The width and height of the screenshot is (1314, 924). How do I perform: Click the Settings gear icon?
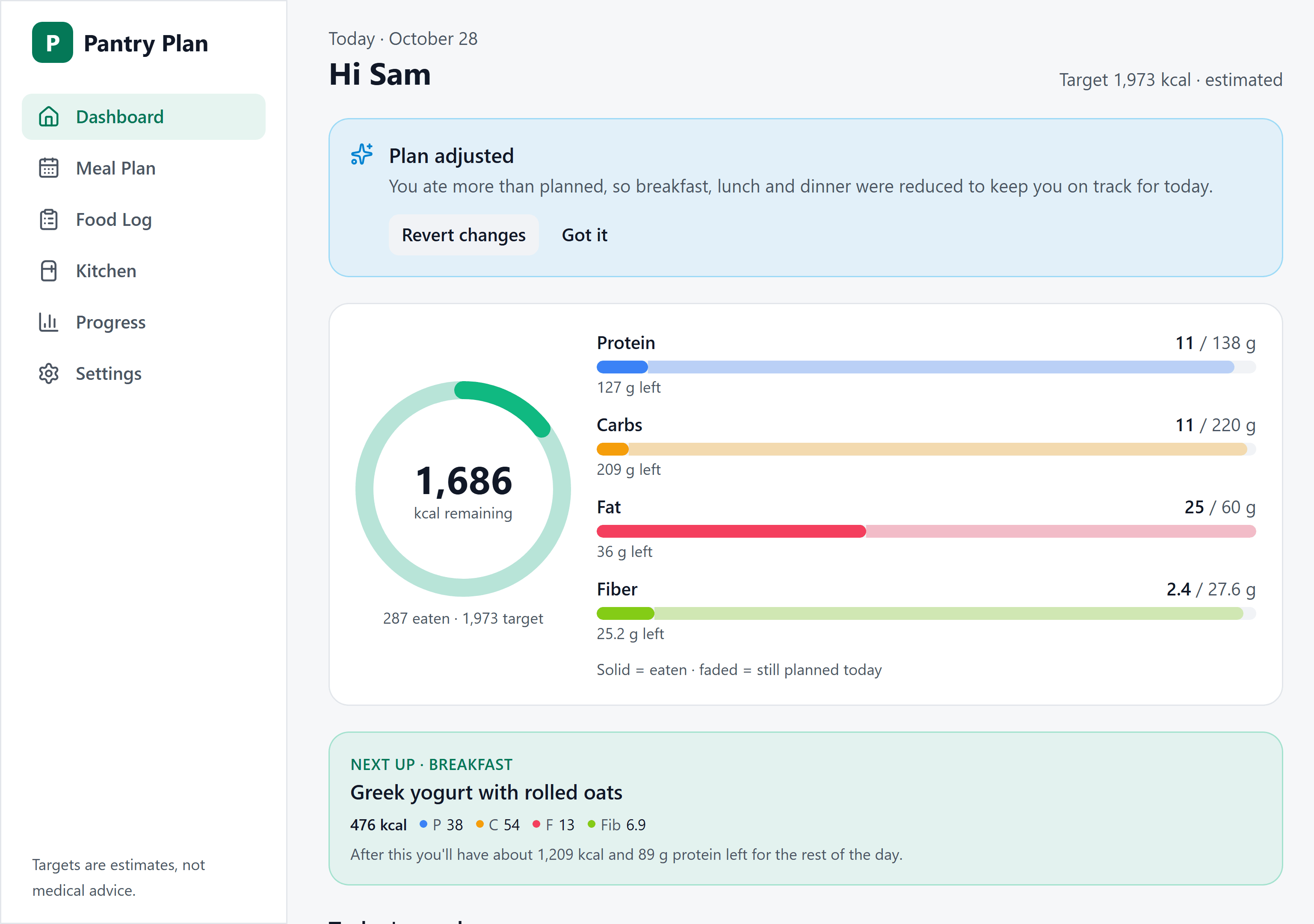(x=49, y=374)
